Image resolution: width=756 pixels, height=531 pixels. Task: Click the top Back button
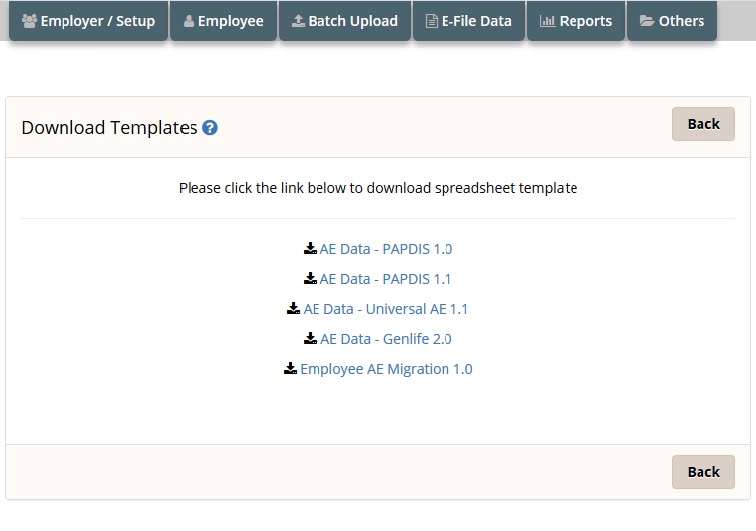703,124
